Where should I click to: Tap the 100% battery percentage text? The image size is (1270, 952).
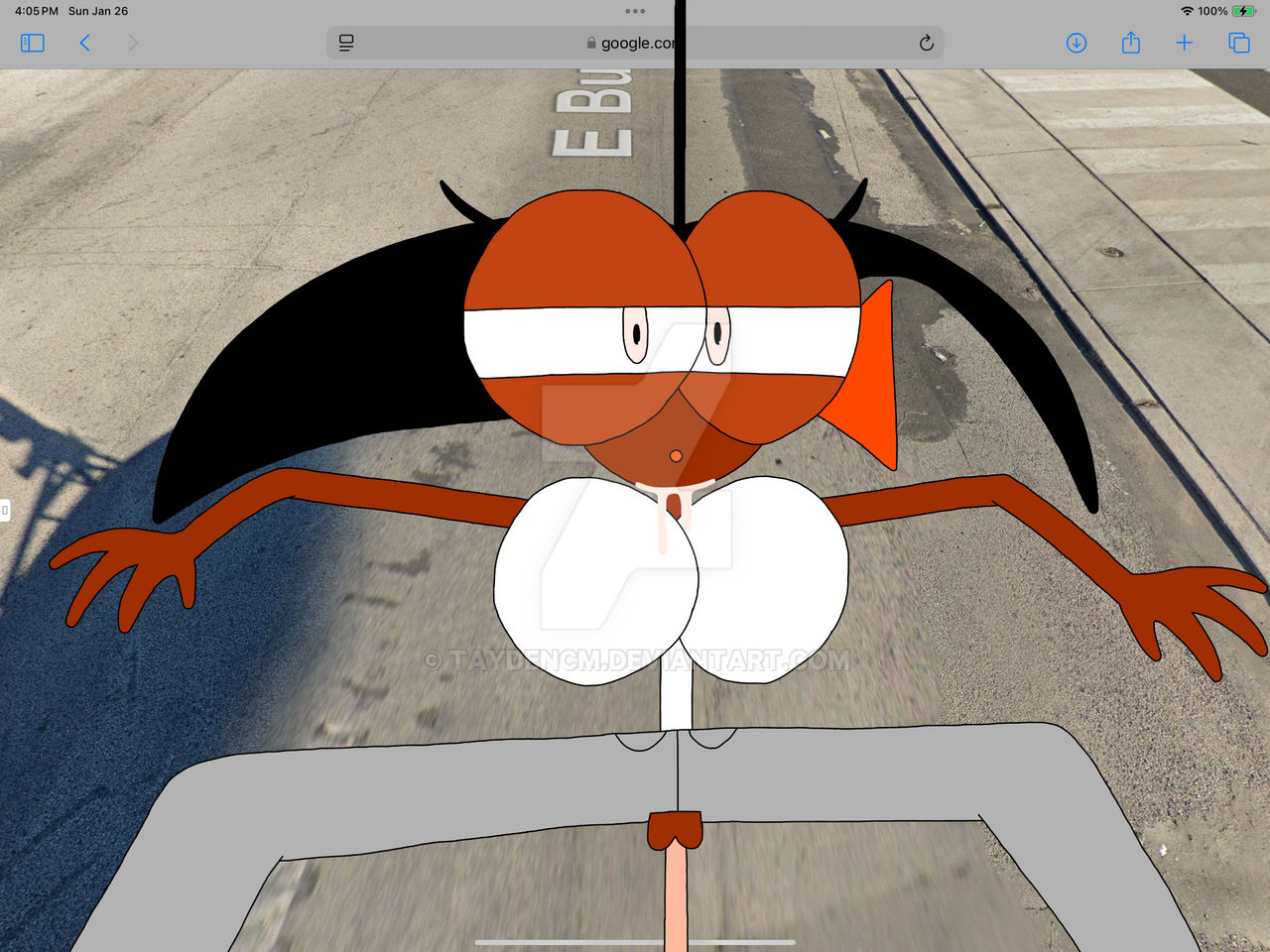click(1212, 11)
